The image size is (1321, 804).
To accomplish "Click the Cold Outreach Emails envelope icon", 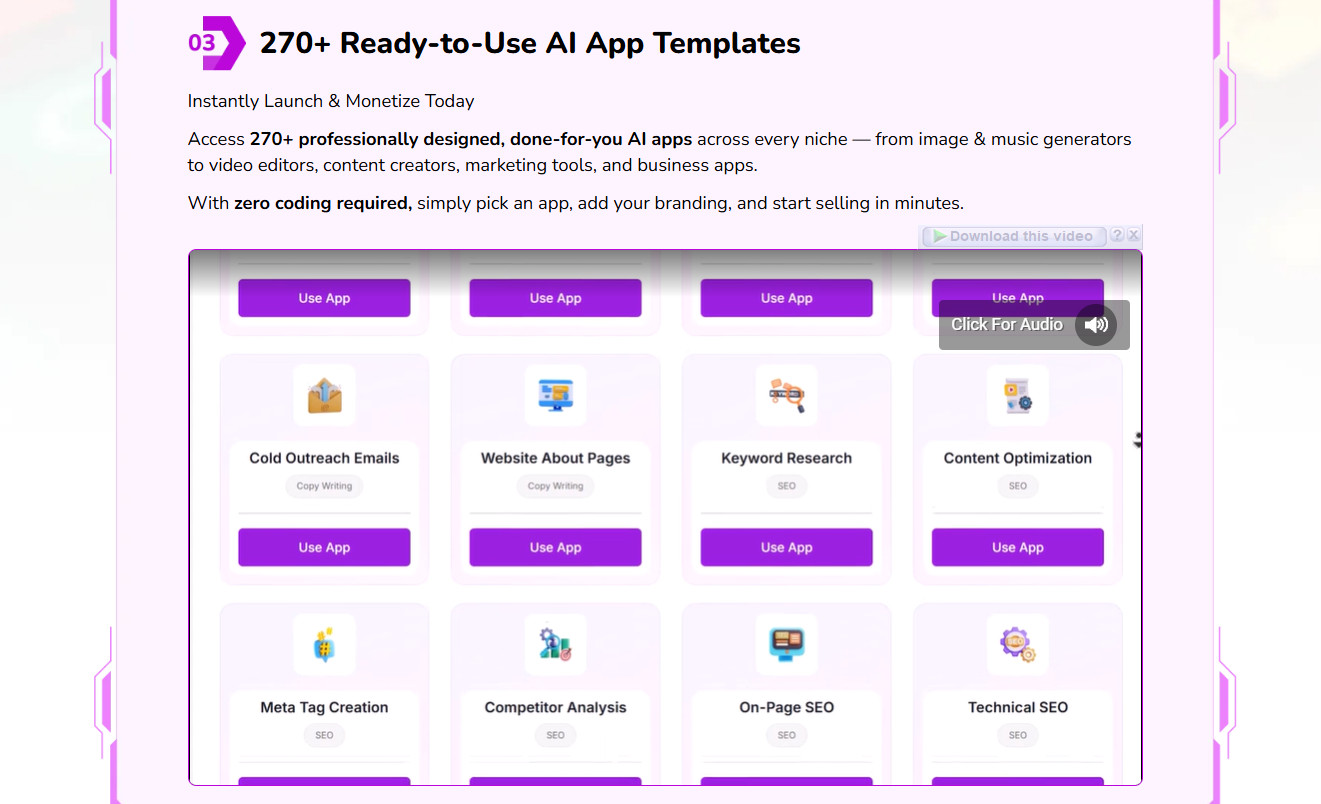I will (x=324, y=396).
